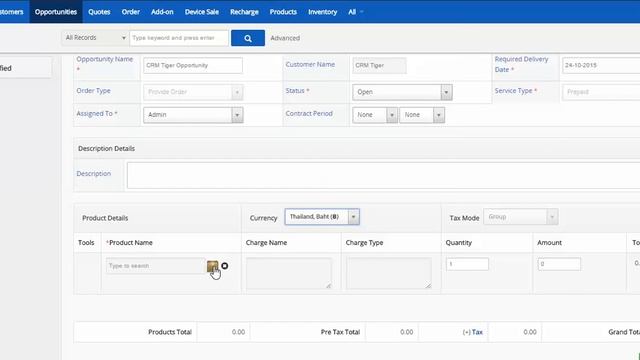
Task: Go to the Recharge menu item
Action: coord(244,12)
